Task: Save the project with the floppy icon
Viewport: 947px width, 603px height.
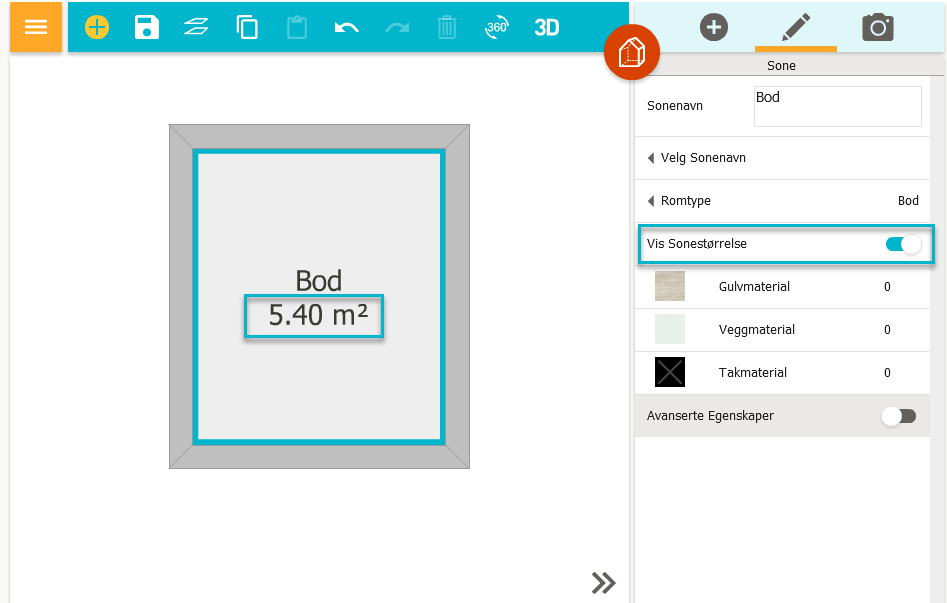Action: [x=147, y=27]
